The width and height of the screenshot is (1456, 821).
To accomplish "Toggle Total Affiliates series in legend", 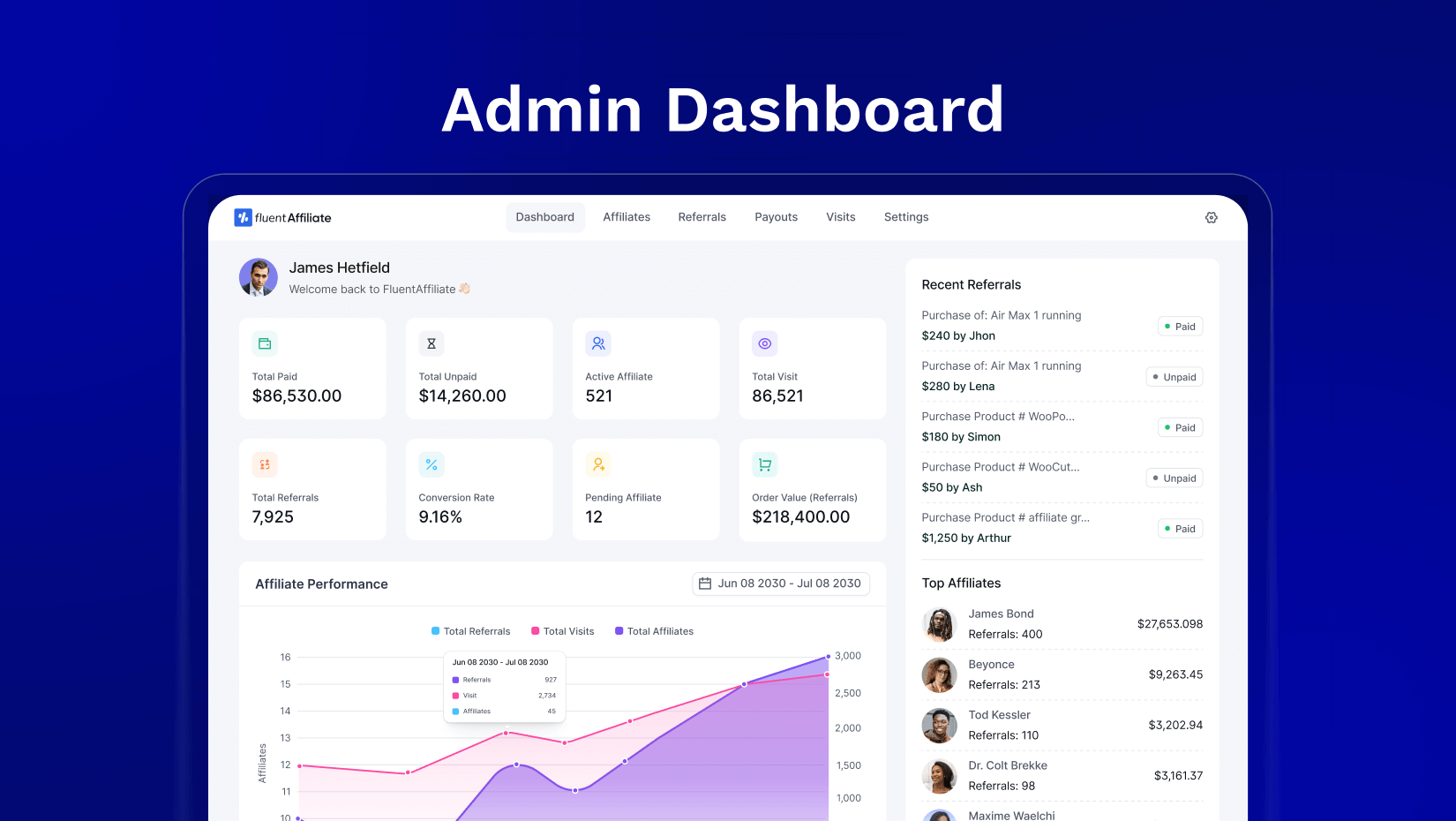I will coord(654,631).
